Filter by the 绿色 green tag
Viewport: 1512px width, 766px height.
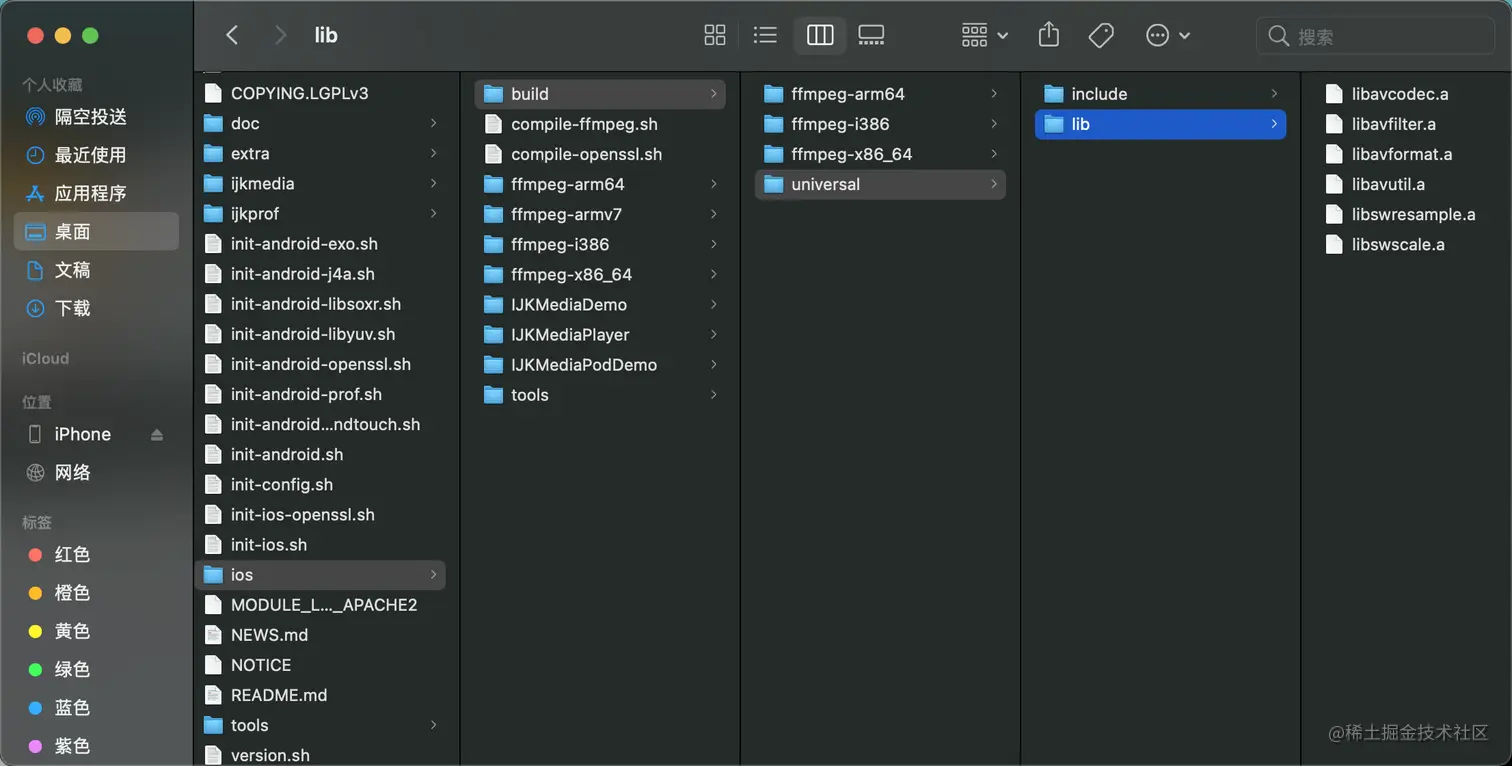pyautogui.click(x=96, y=669)
